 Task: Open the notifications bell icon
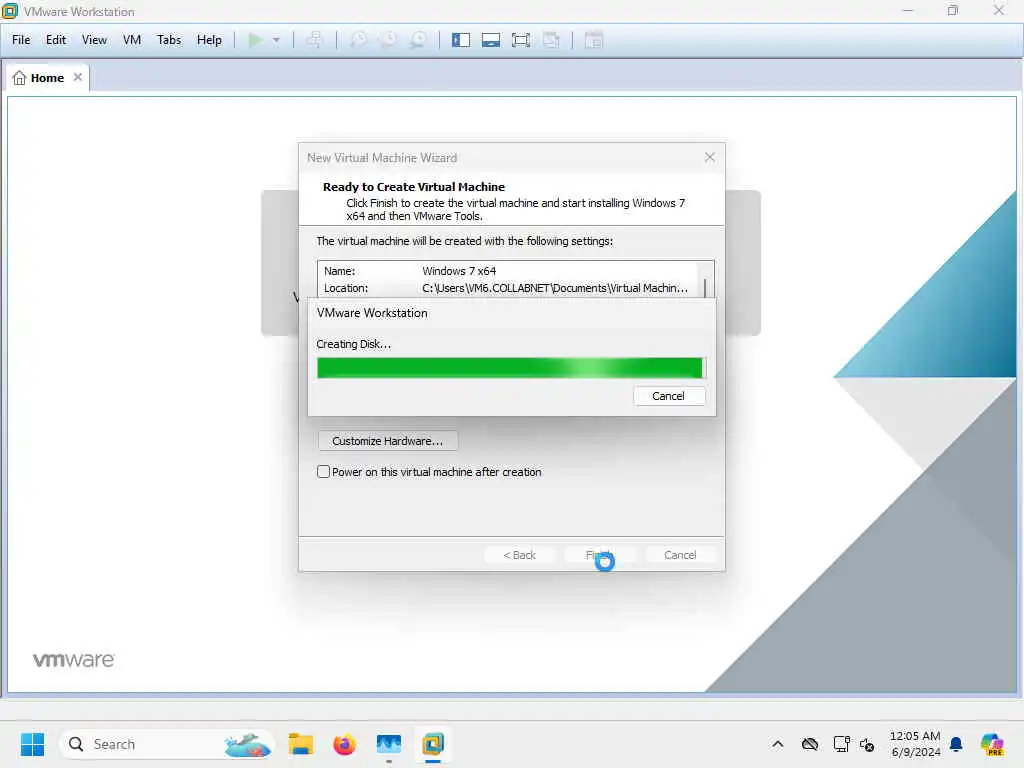point(956,744)
